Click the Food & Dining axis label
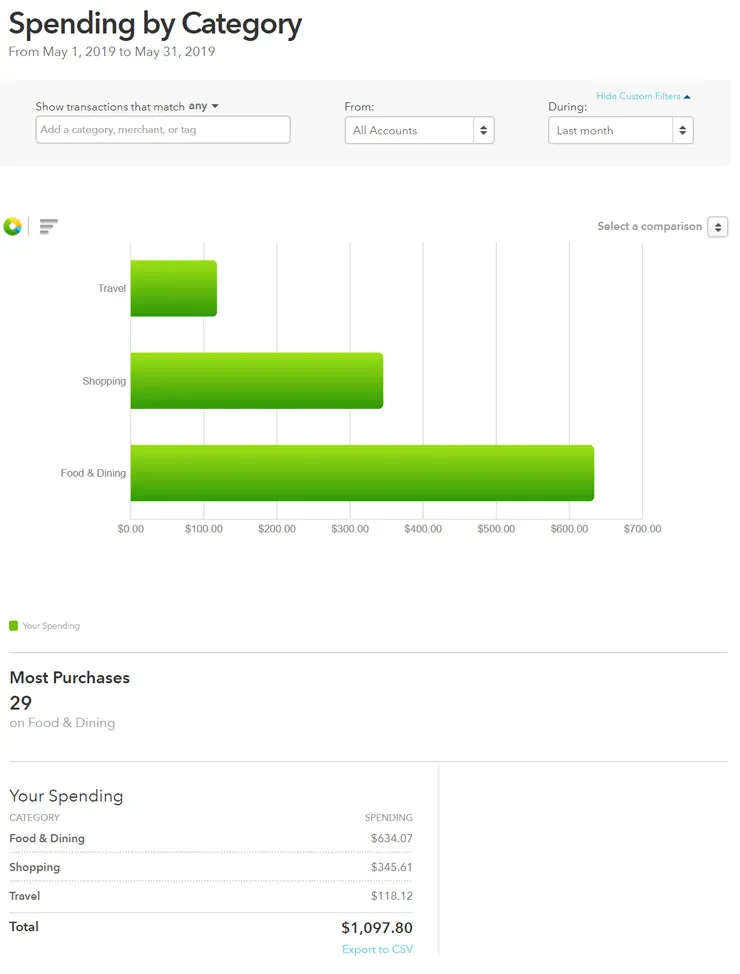 click(93, 473)
